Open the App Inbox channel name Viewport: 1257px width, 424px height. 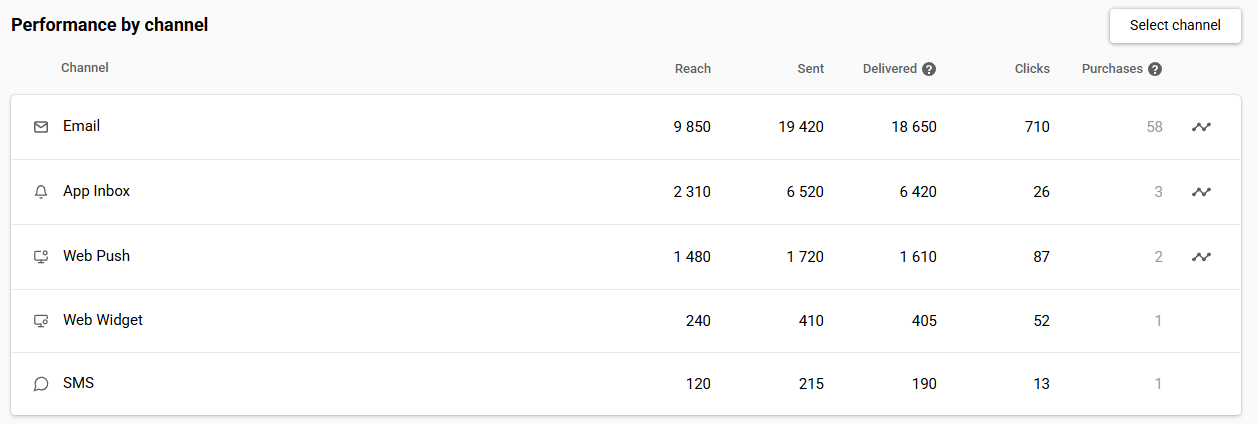point(97,191)
